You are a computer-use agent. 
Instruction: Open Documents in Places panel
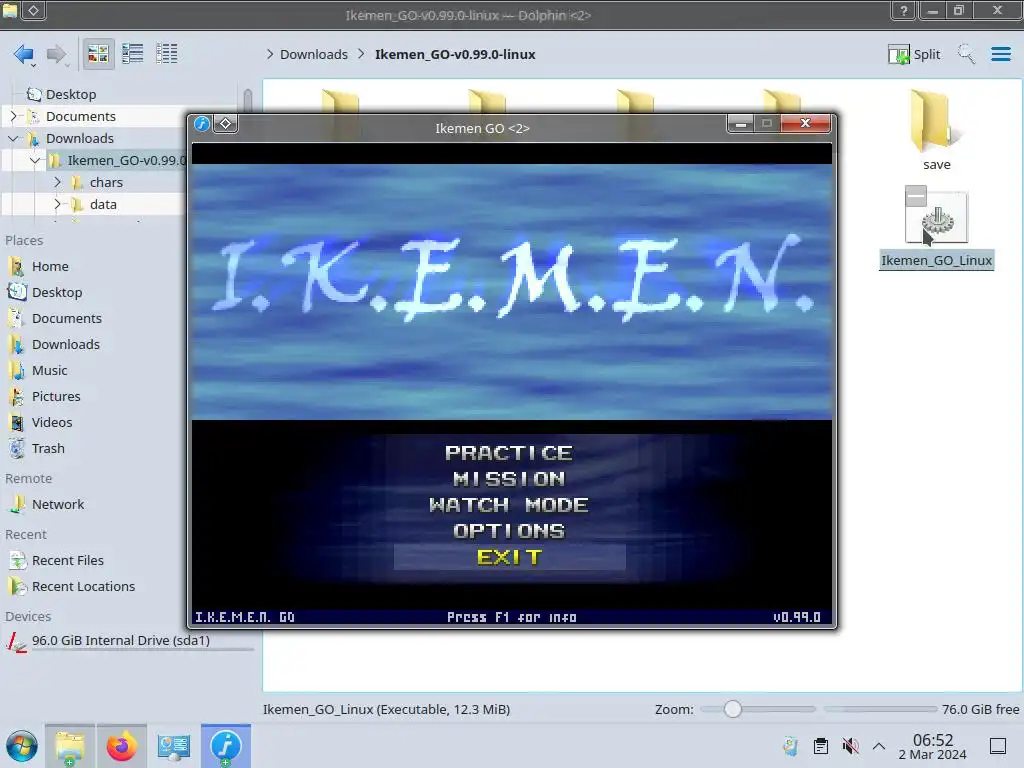pyautogui.click(x=67, y=319)
